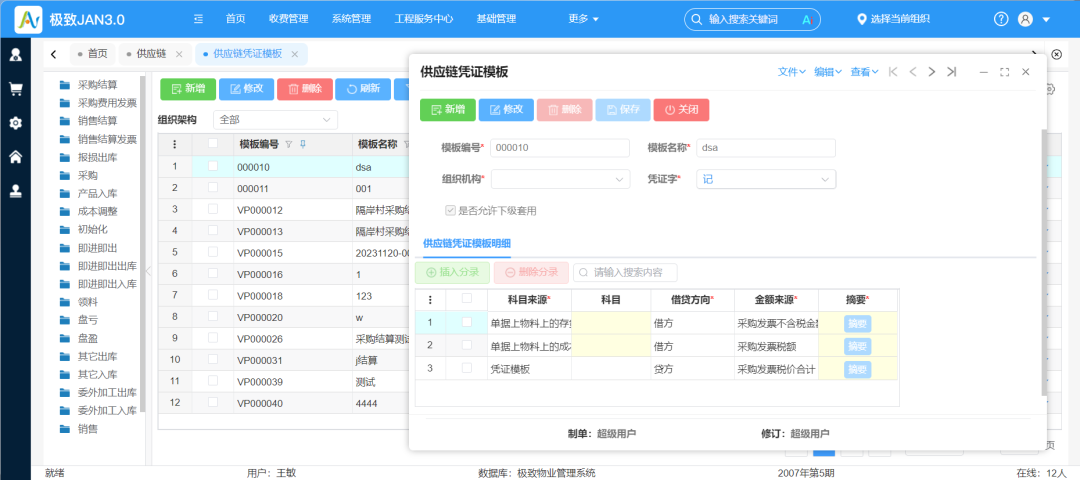Click the 请输入搜索内容 search box

pos(625,272)
